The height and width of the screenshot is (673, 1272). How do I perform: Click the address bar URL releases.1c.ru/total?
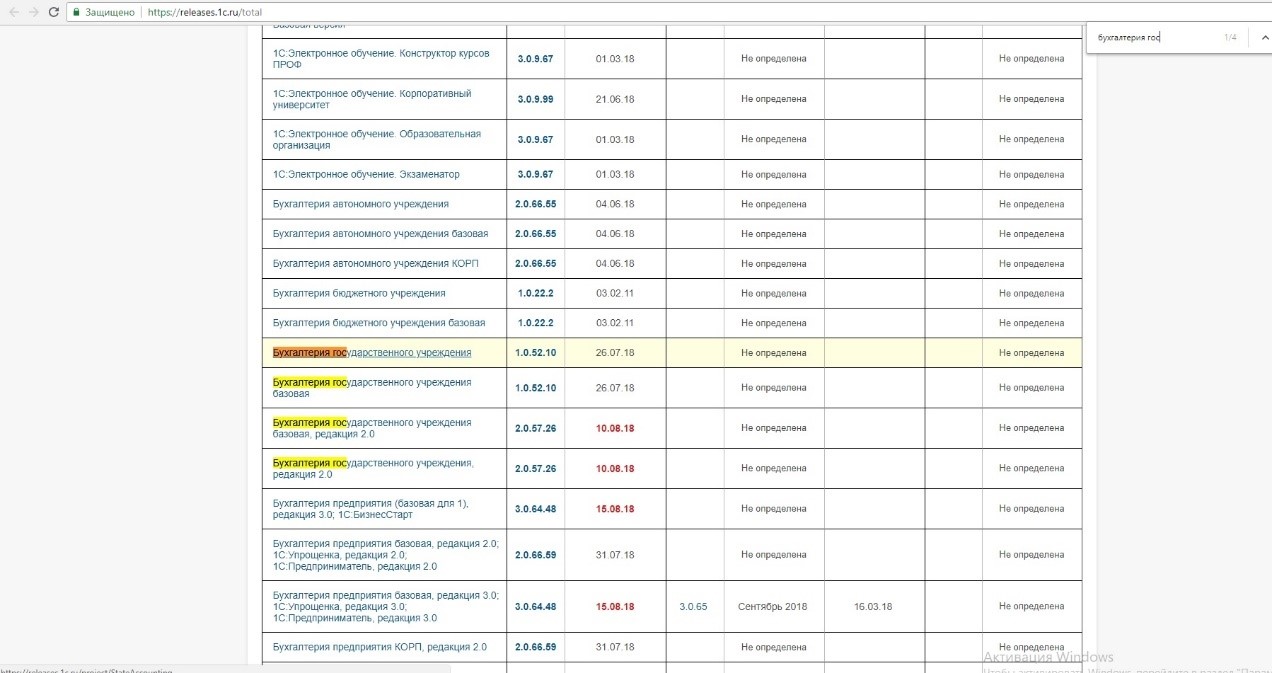pos(204,13)
